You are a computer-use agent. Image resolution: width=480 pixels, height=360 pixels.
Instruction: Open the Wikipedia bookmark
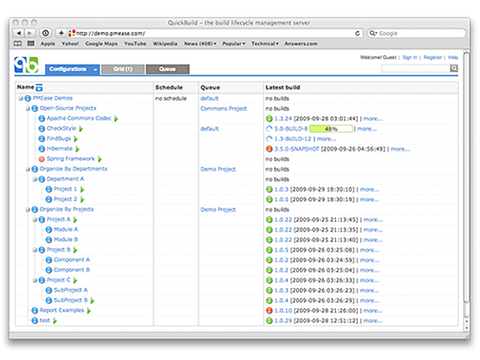pos(165,44)
